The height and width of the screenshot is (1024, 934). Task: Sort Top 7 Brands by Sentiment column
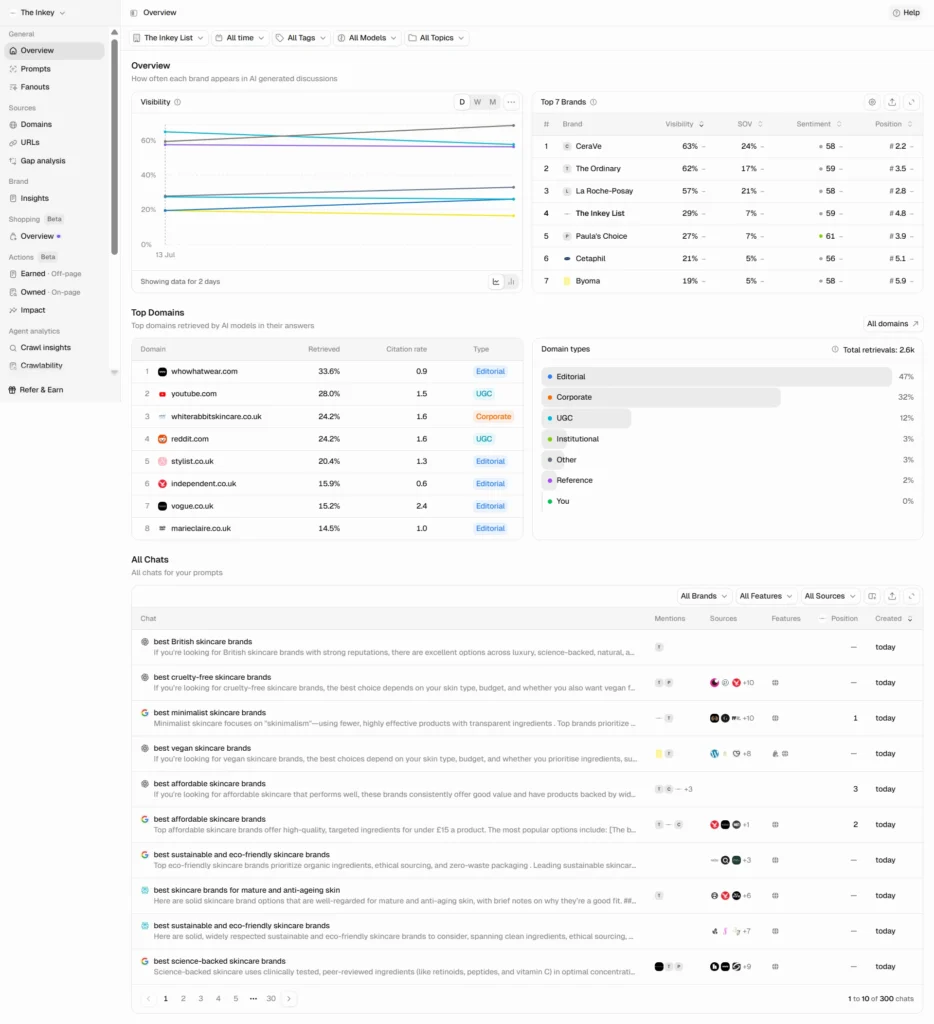click(x=818, y=124)
